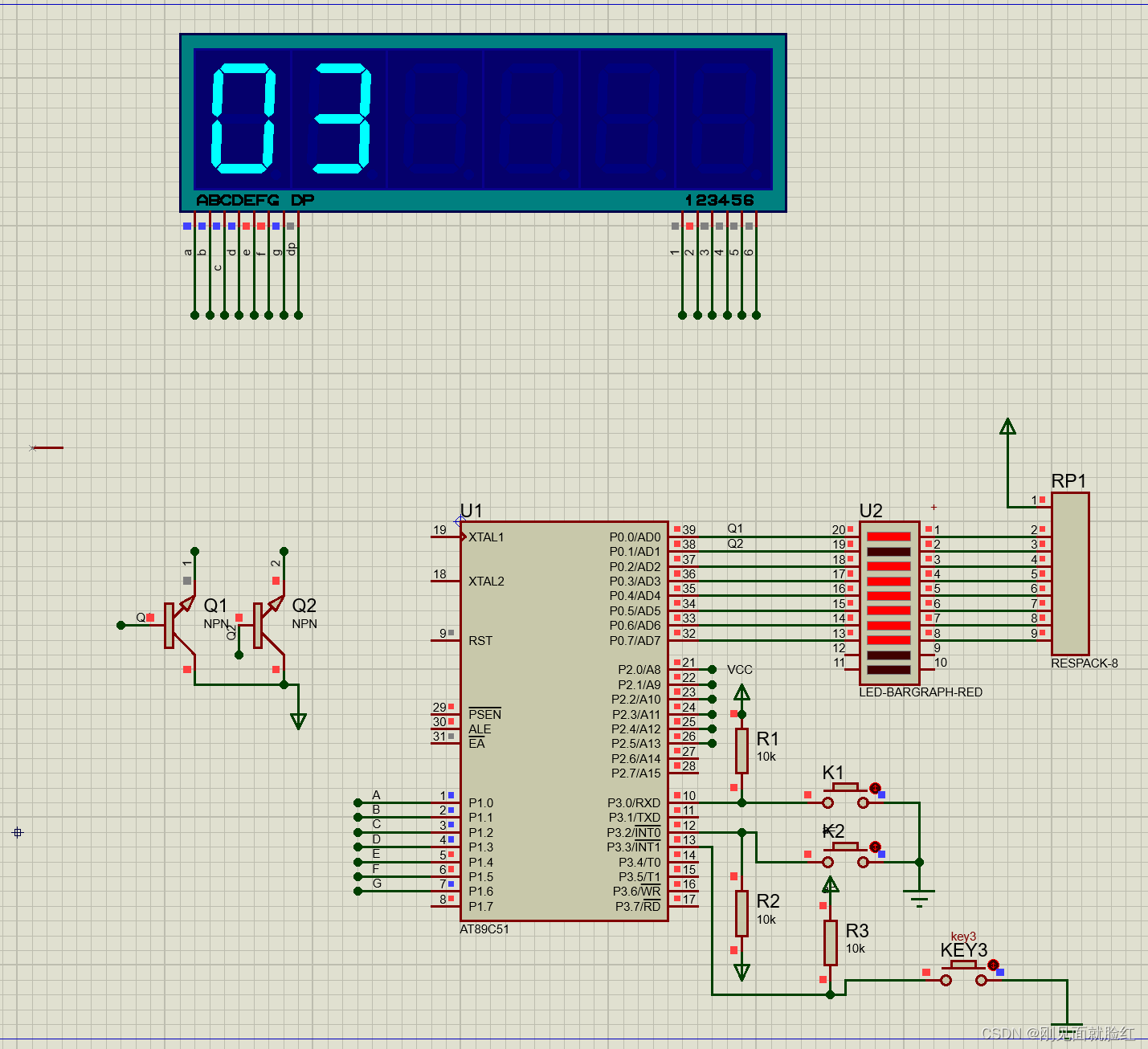
Task: Toggle the K1 button latch dot
Action: click(x=876, y=789)
